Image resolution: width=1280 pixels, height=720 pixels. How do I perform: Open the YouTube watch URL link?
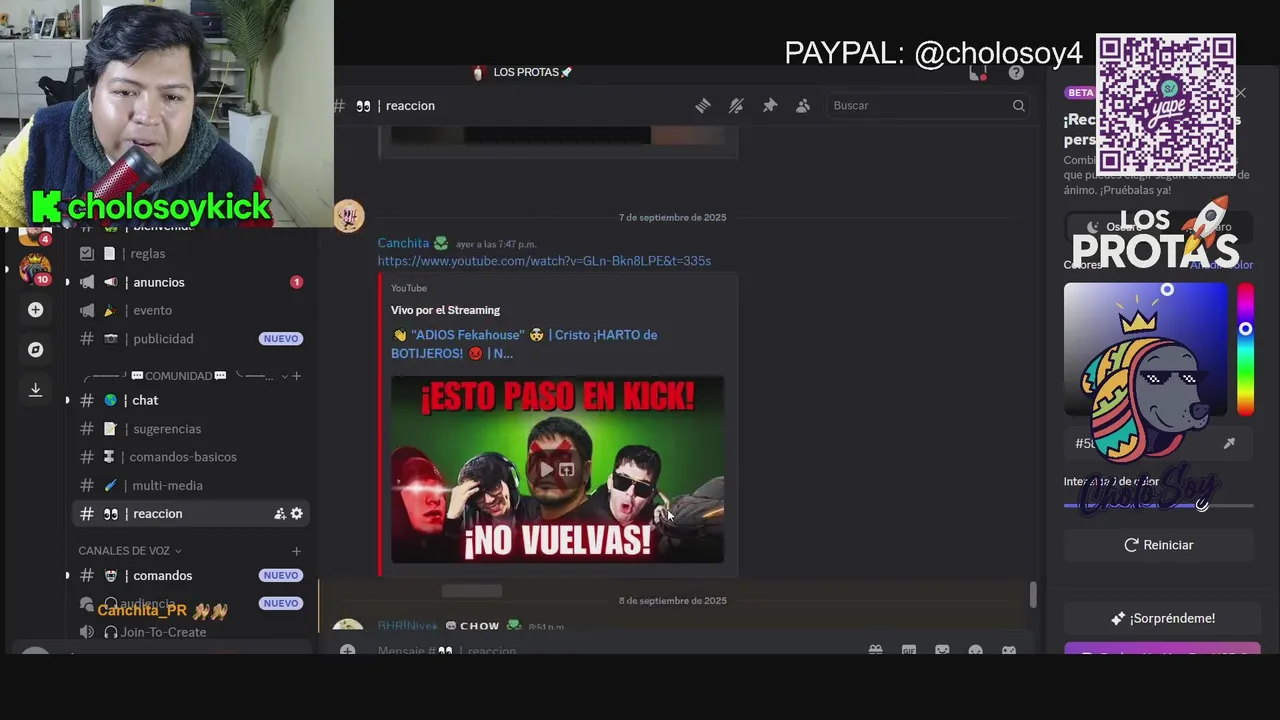pos(544,261)
